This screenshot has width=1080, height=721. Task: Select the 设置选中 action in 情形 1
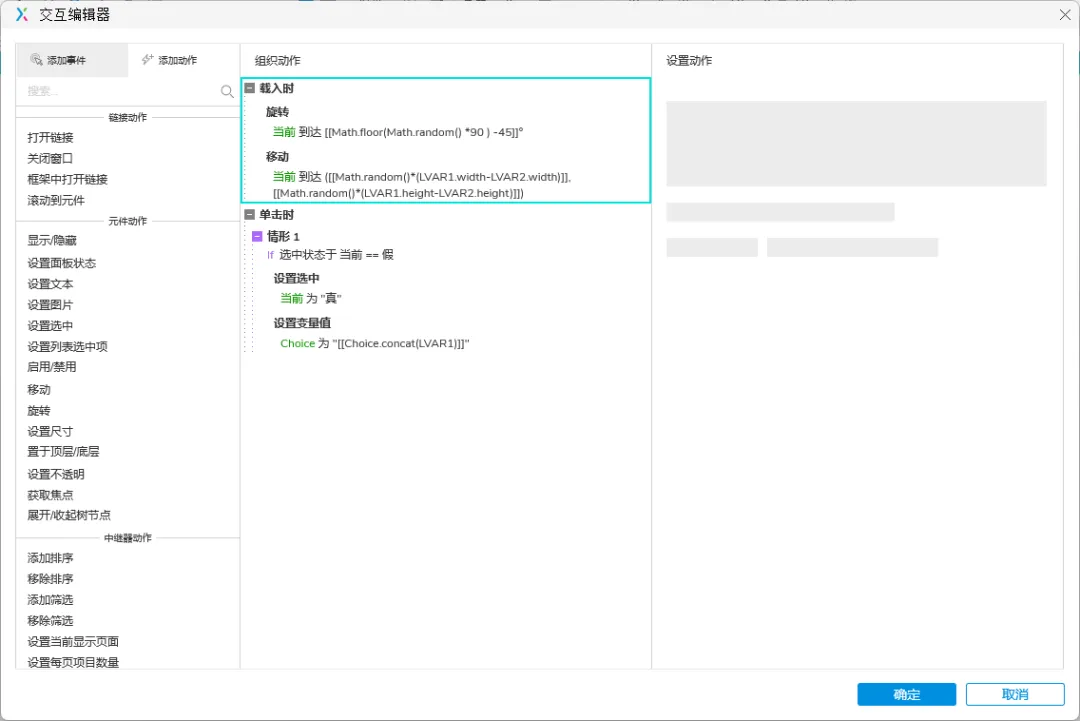(296, 278)
